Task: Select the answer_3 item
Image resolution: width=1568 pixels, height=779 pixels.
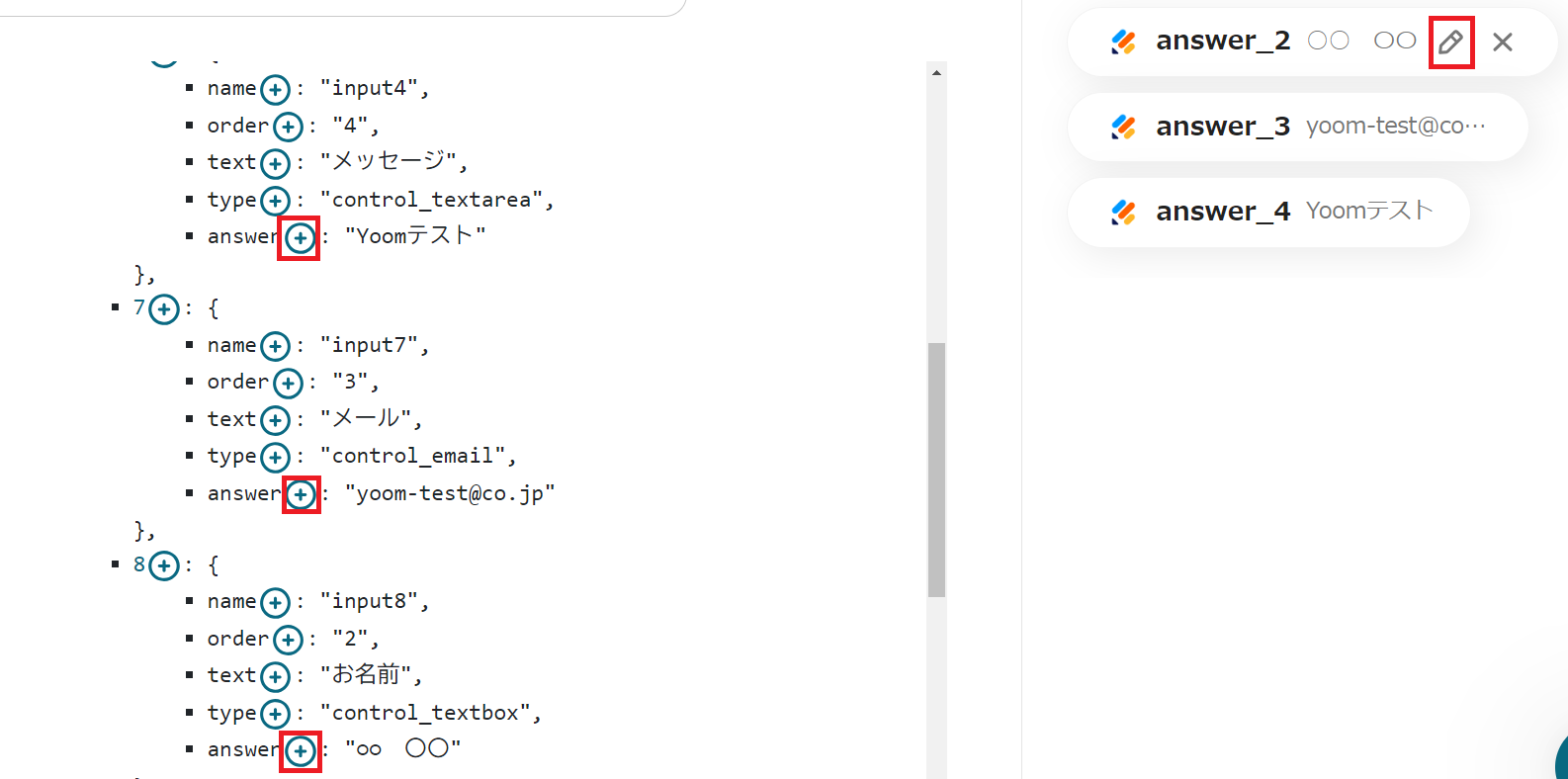Action: tap(1297, 127)
